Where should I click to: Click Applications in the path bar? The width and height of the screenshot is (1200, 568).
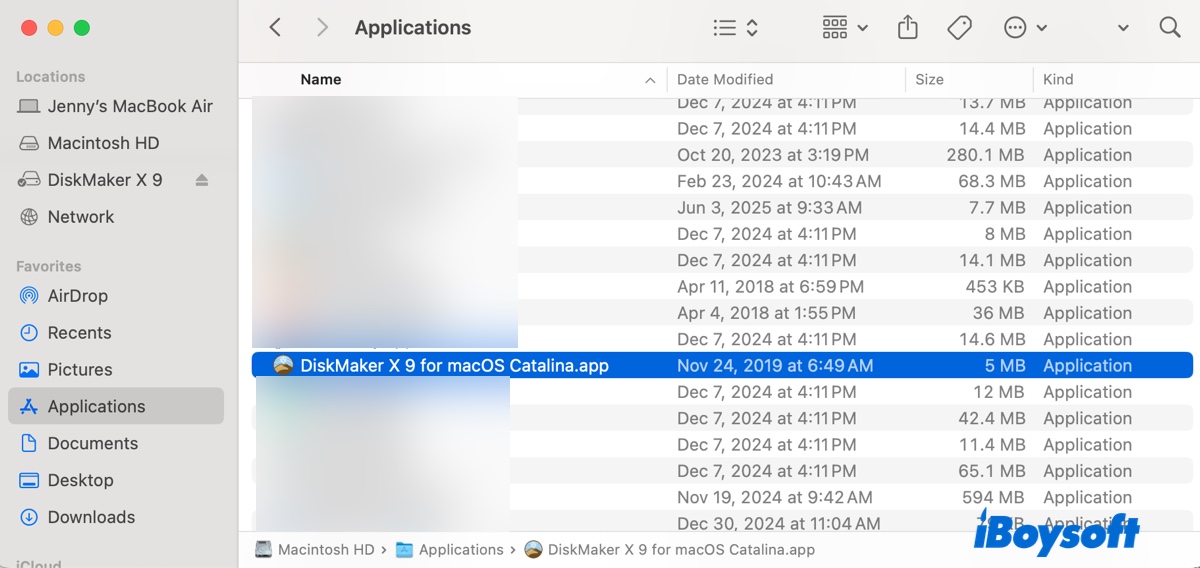460,549
